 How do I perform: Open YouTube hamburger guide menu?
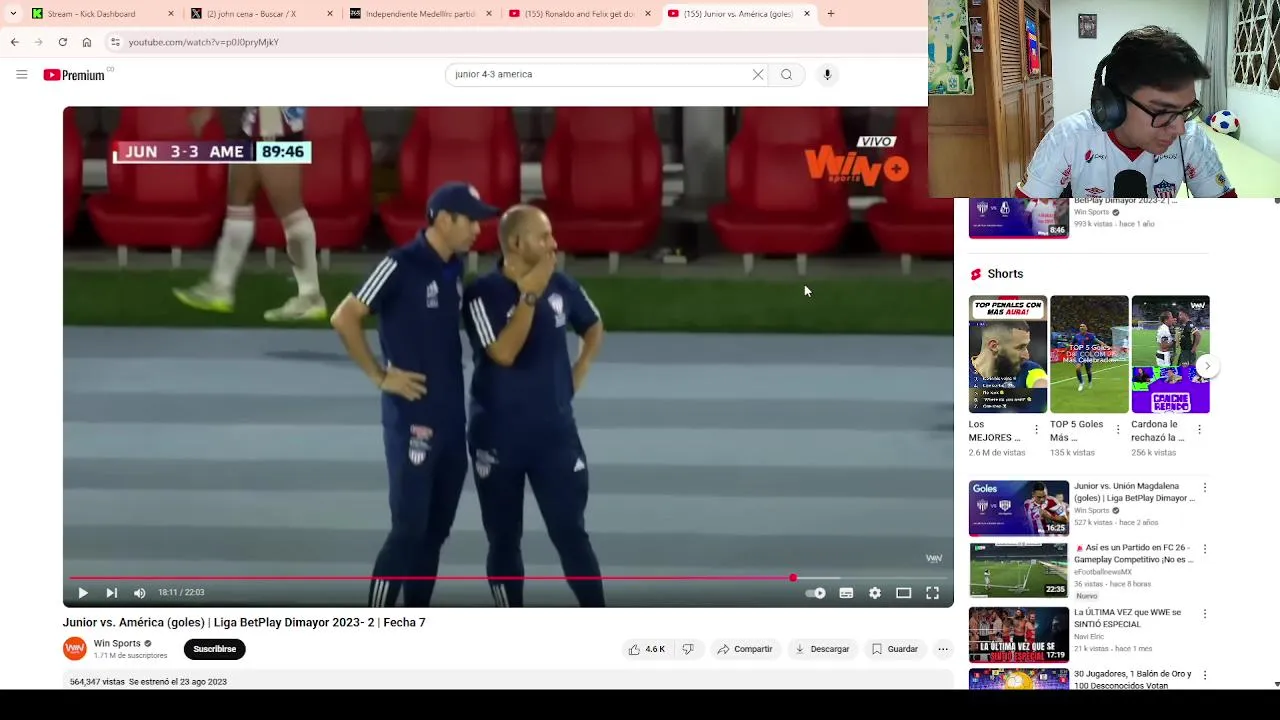pyautogui.click(x=21, y=74)
